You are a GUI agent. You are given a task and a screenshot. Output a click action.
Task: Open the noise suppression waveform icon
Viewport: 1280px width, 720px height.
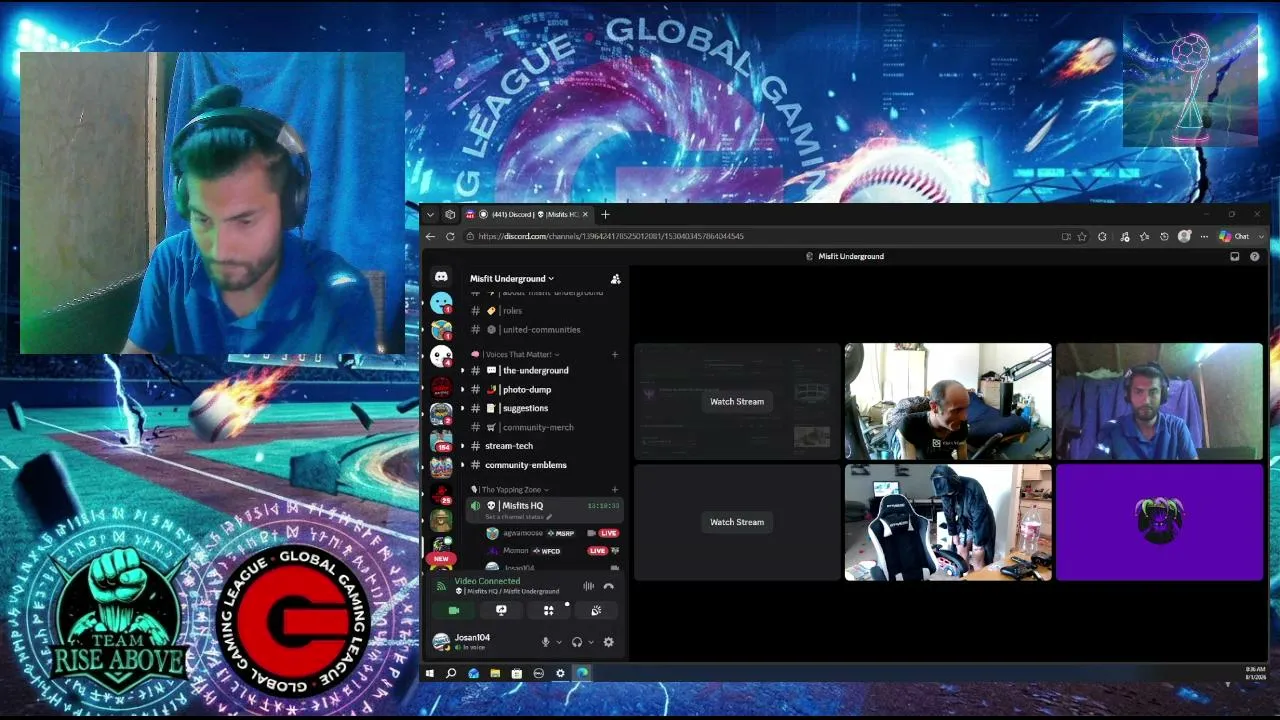point(588,586)
